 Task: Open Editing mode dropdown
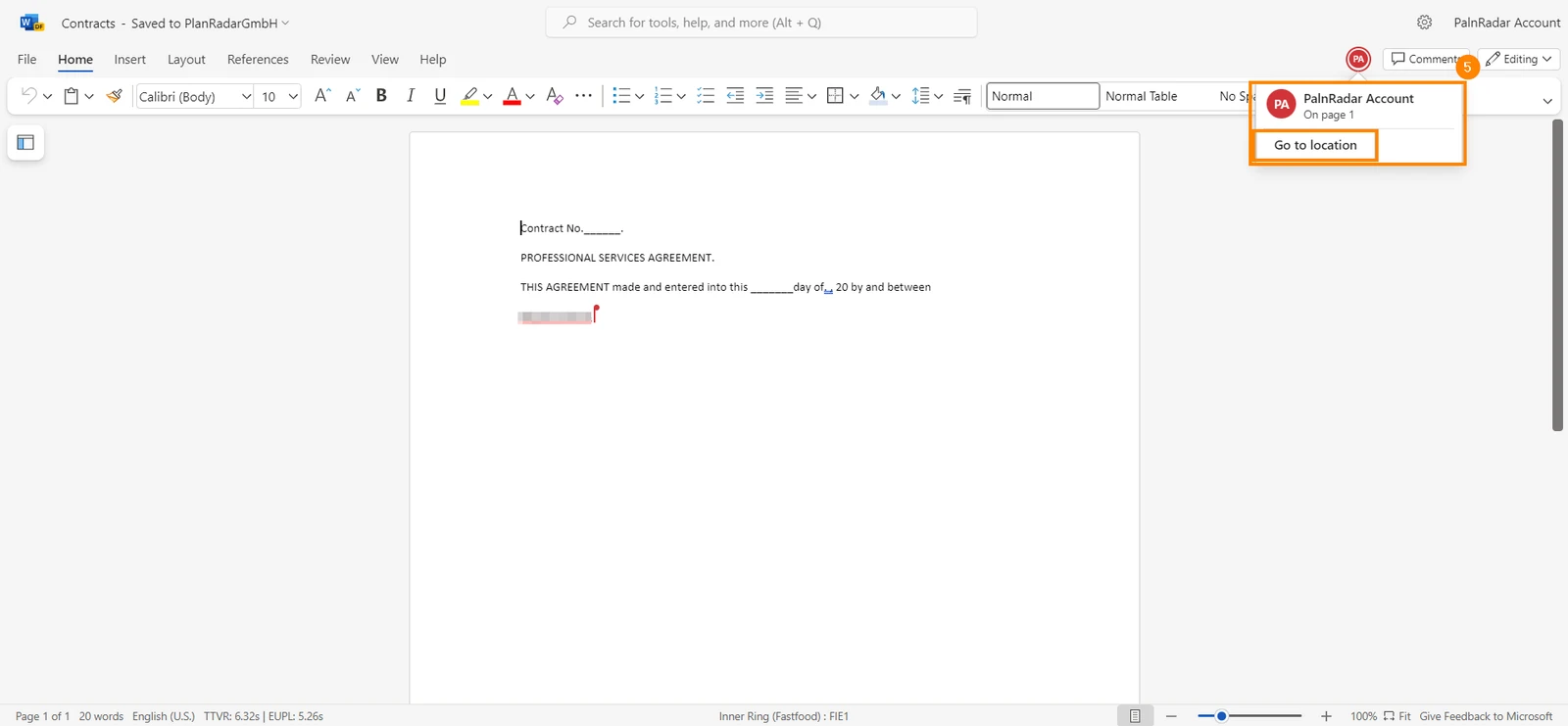(1519, 59)
